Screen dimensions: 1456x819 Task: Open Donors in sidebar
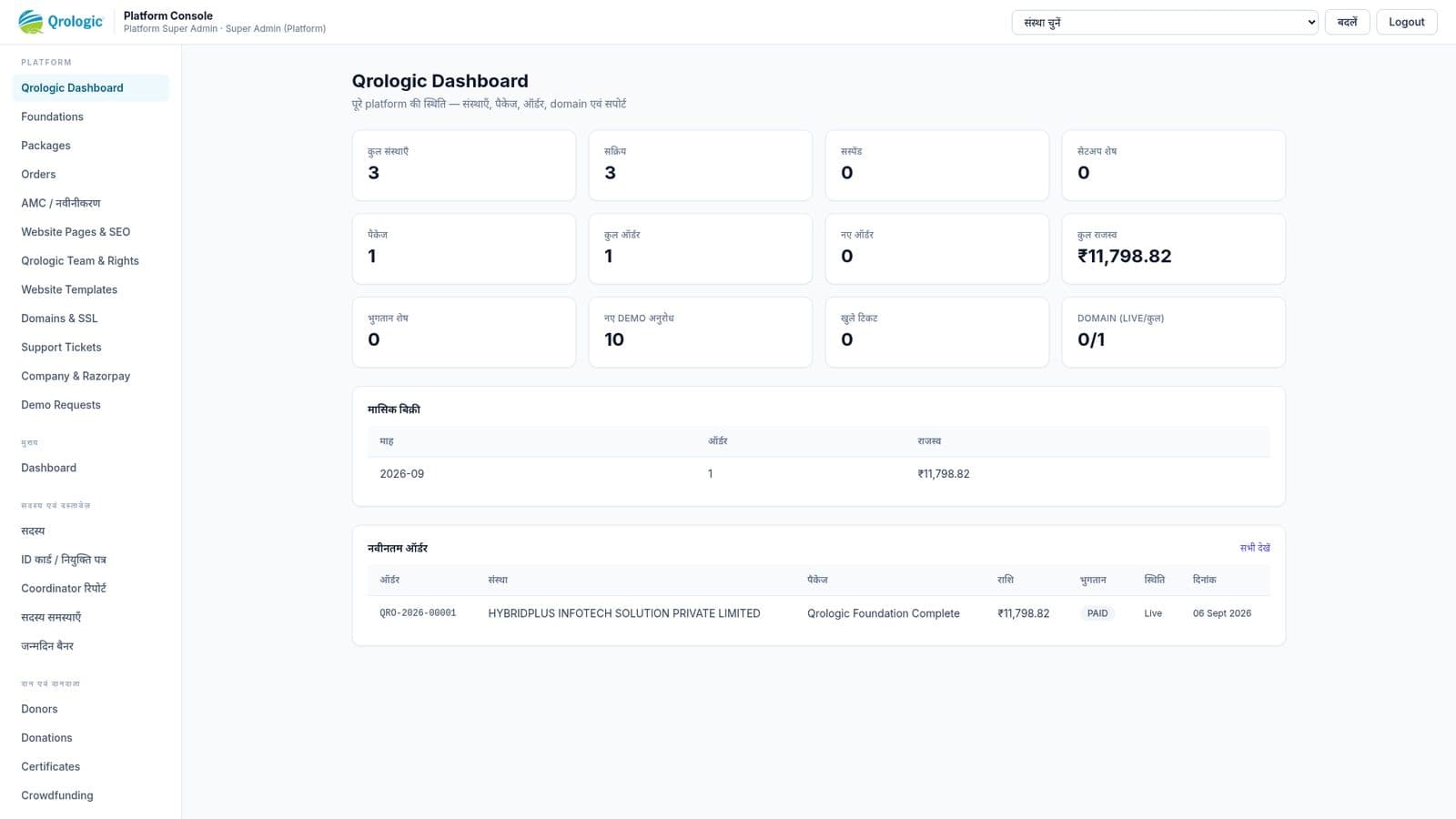point(90,709)
